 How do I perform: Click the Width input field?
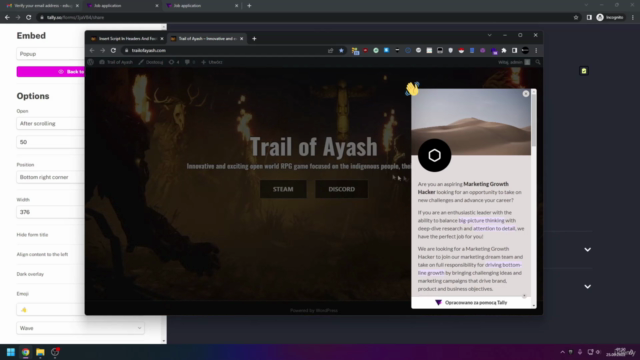click(x=50, y=212)
